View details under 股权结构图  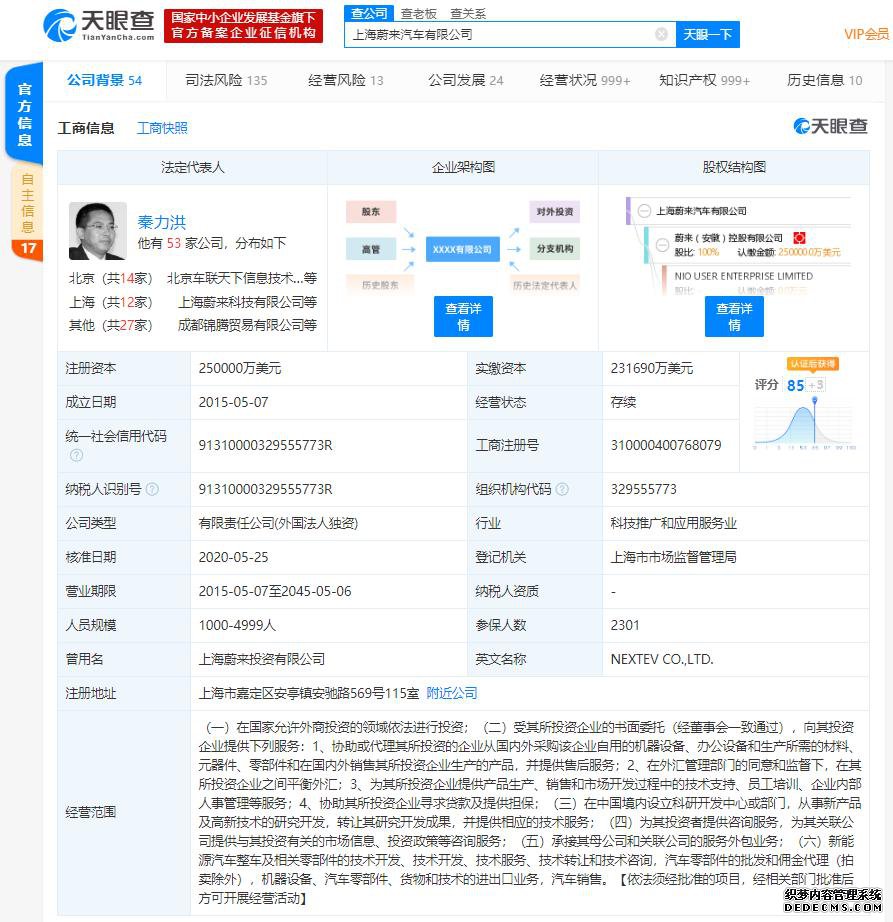click(734, 316)
